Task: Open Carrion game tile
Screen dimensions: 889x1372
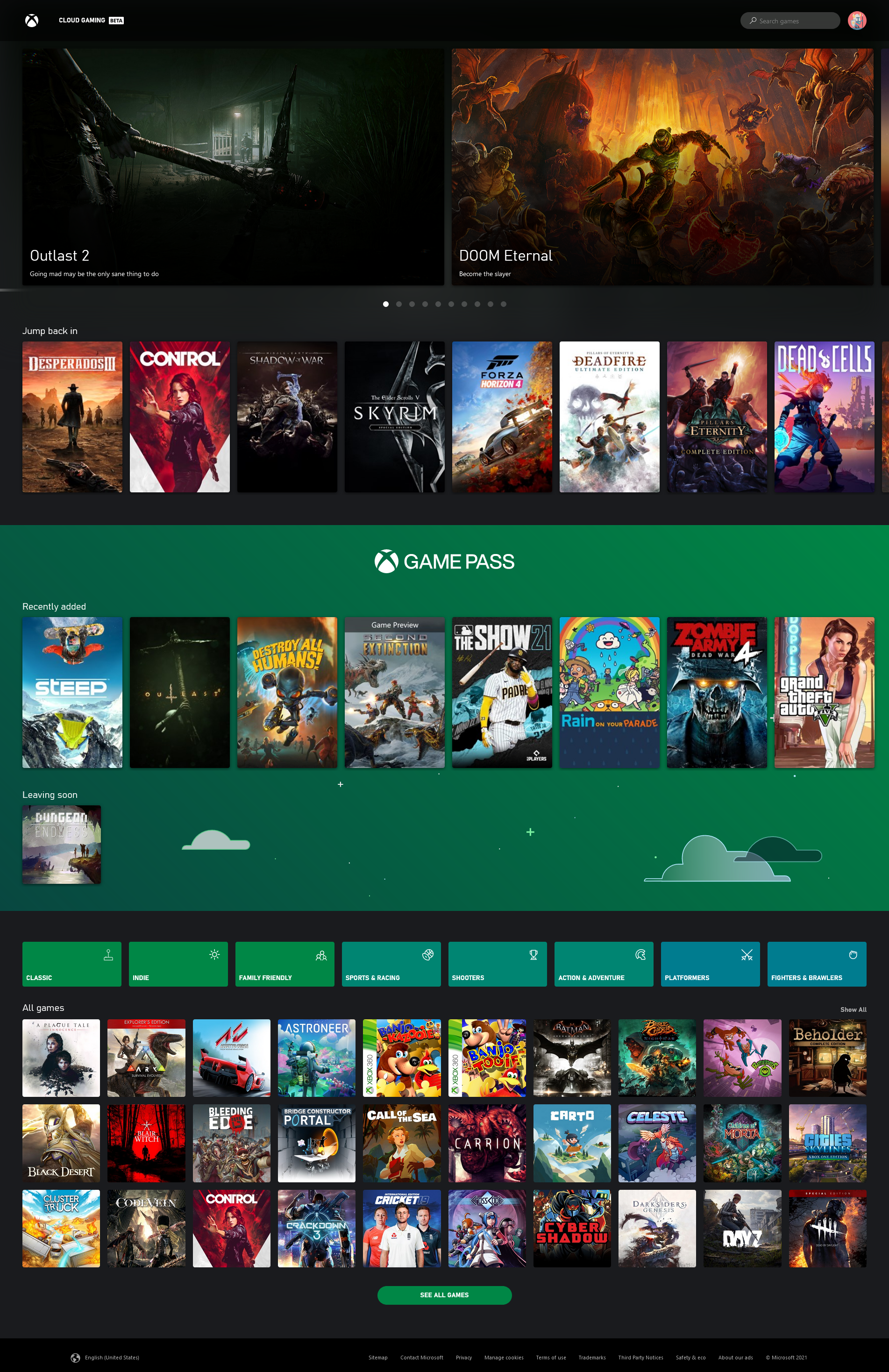Action: point(487,1143)
